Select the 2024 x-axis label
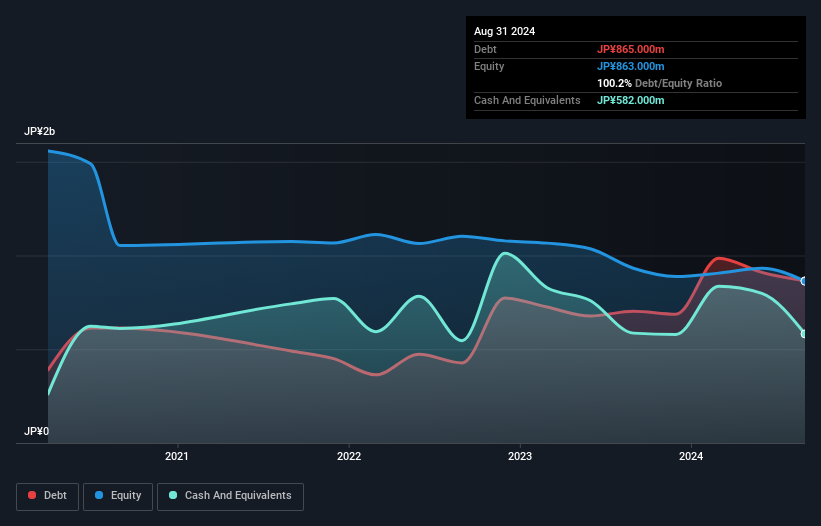 pos(691,456)
